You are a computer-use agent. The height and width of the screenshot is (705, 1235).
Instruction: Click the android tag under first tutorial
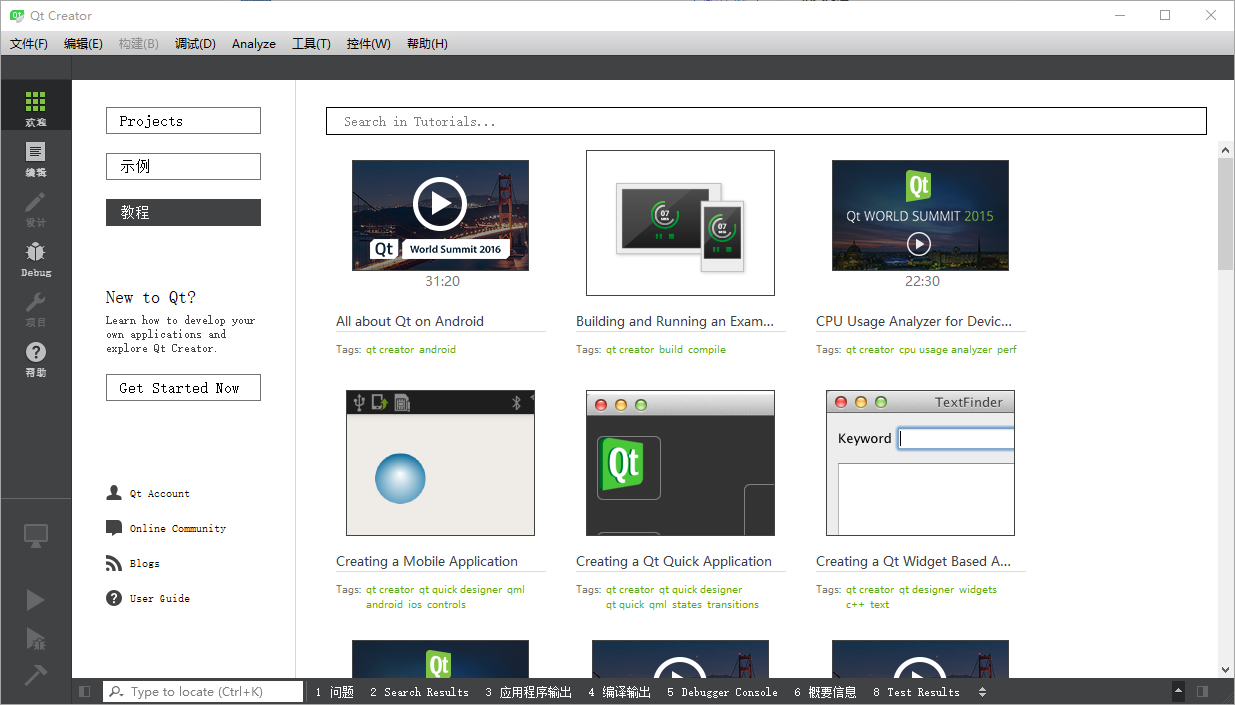(437, 350)
